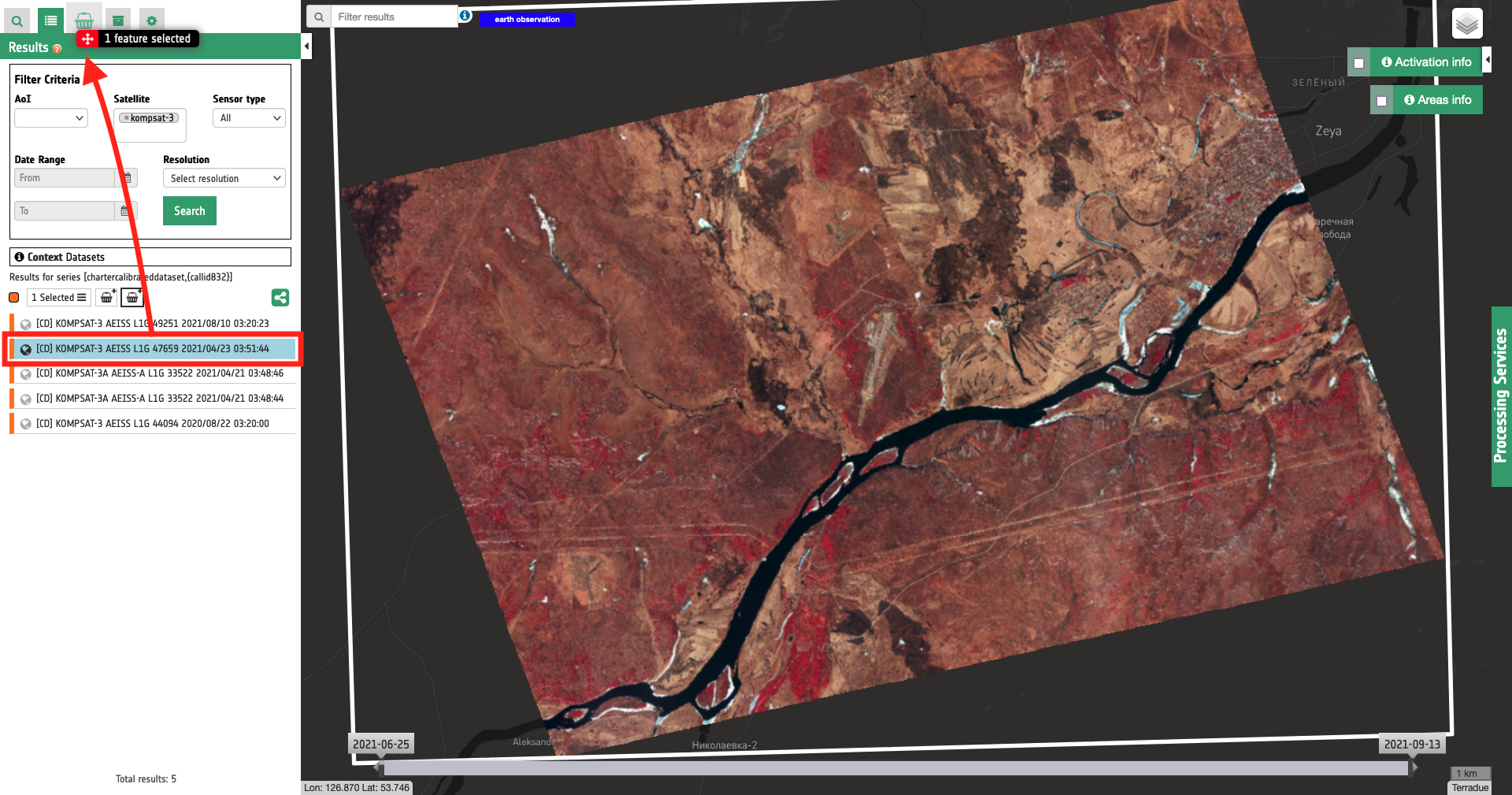Image resolution: width=1512 pixels, height=795 pixels.
Task: Click the time slider bar at map bottom
Action: point(895,767)
